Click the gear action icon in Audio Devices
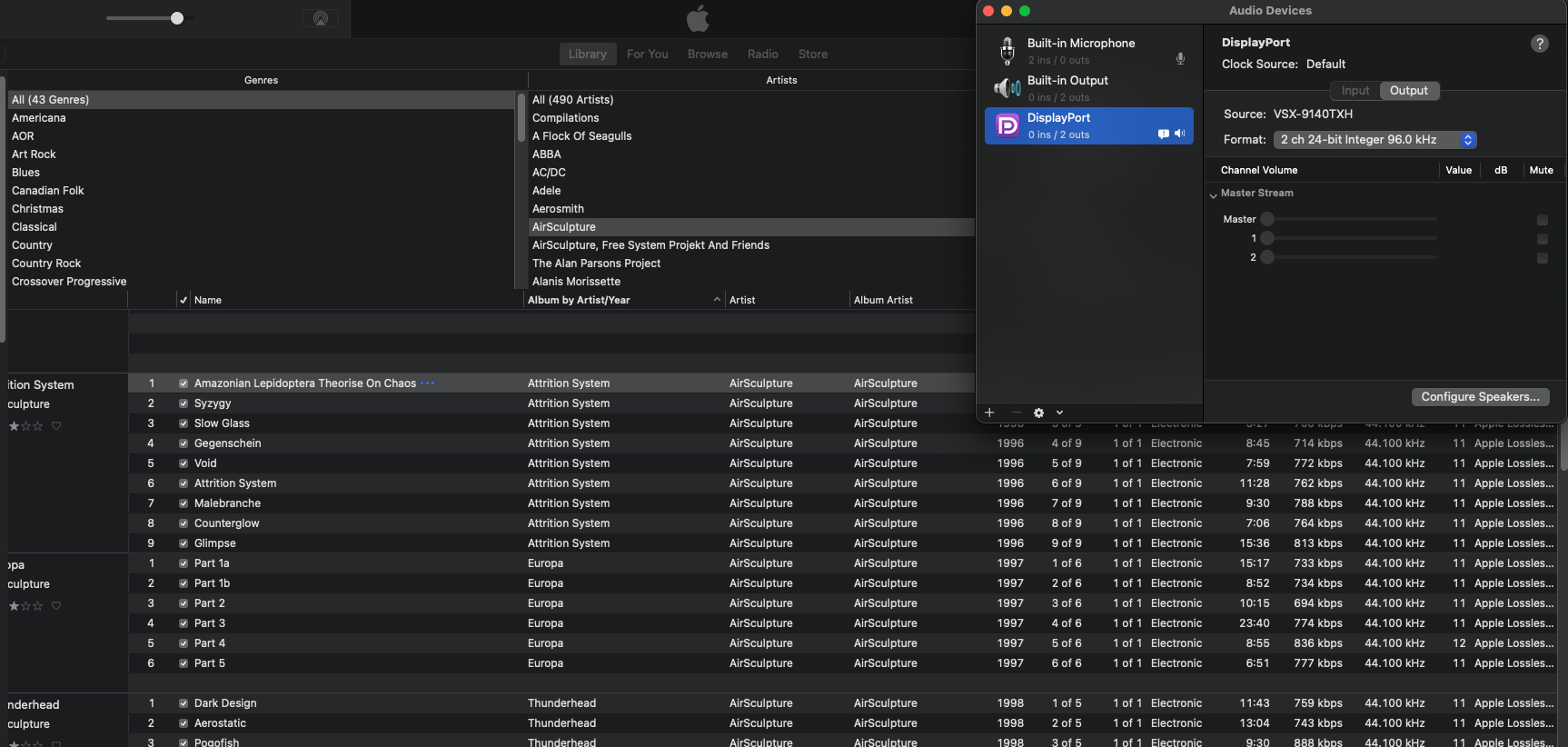Image resolution: width=1568 pixels, height=747 pixels. coord(1038,413)
